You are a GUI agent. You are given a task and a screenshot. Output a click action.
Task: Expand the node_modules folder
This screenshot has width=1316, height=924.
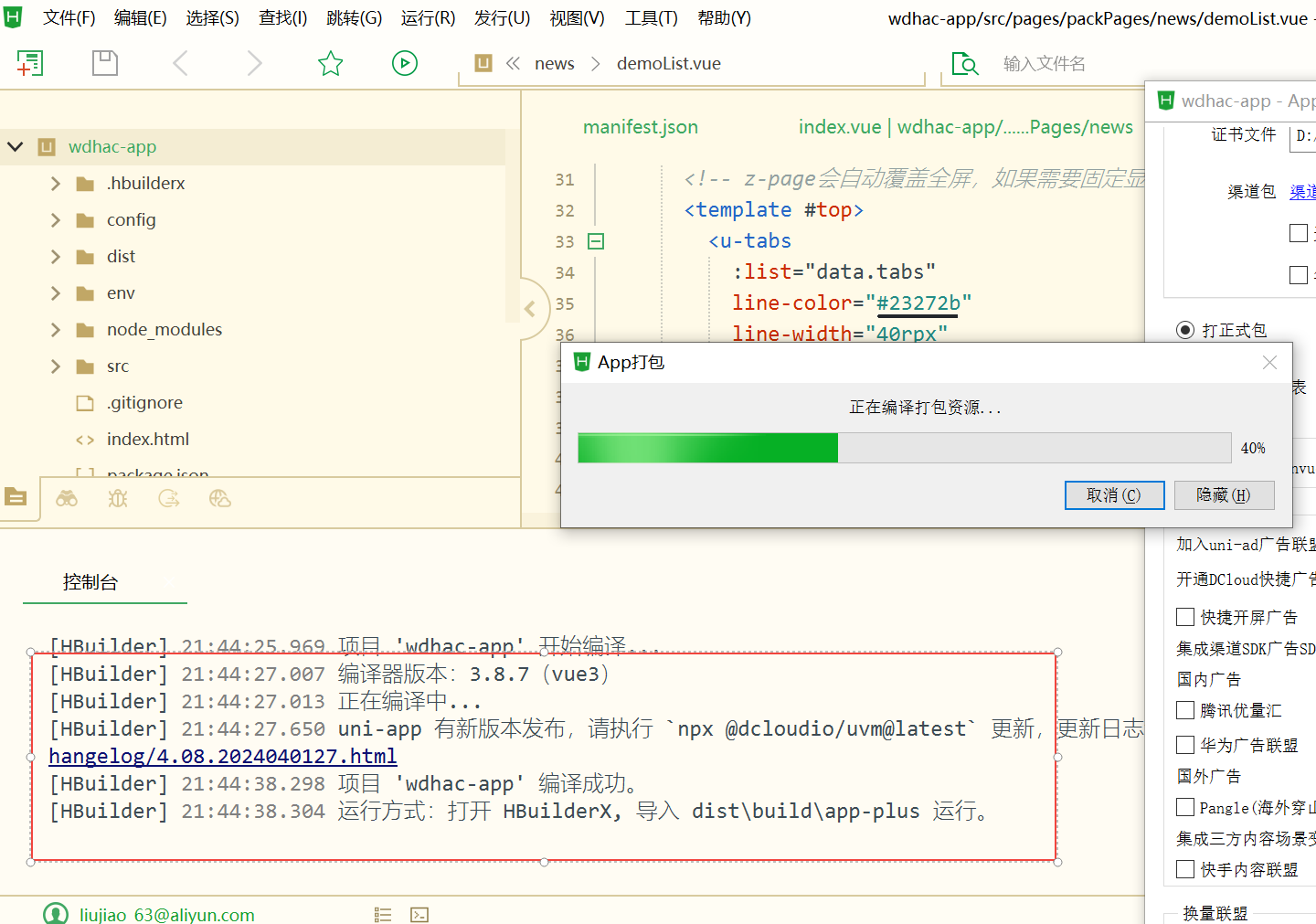coord(56,330)
